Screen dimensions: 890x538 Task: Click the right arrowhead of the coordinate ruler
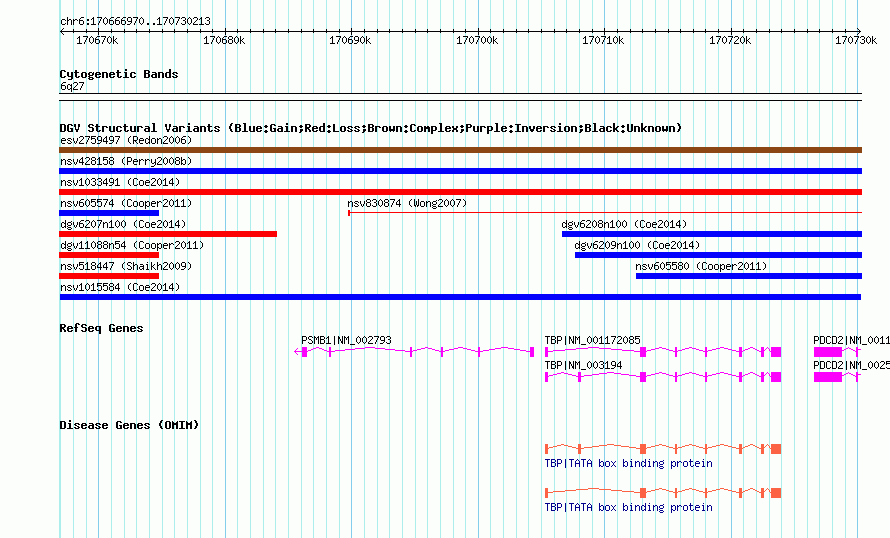tap(858, 31)
